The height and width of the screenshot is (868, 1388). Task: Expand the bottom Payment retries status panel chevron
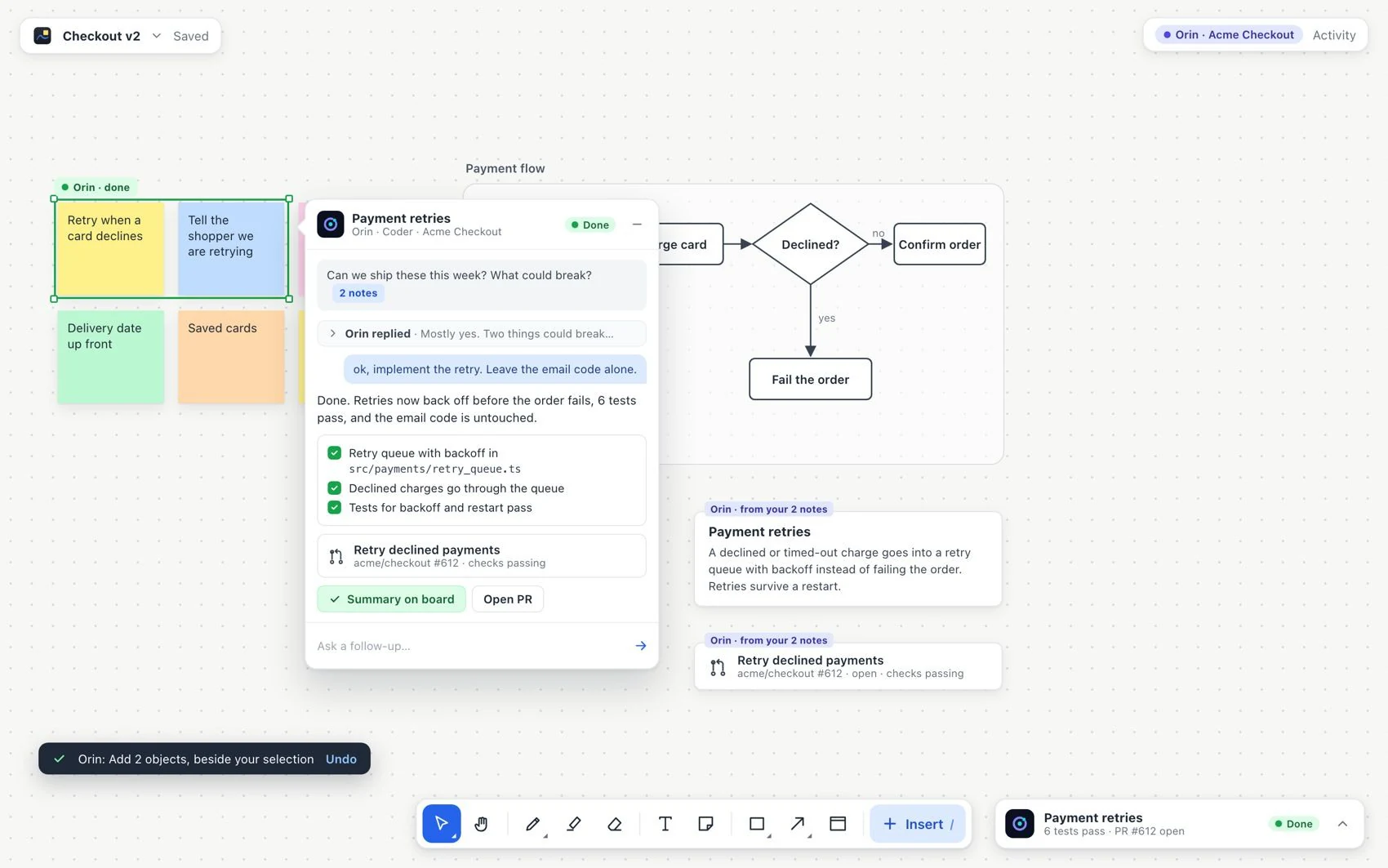click(x=1342, y=824)
